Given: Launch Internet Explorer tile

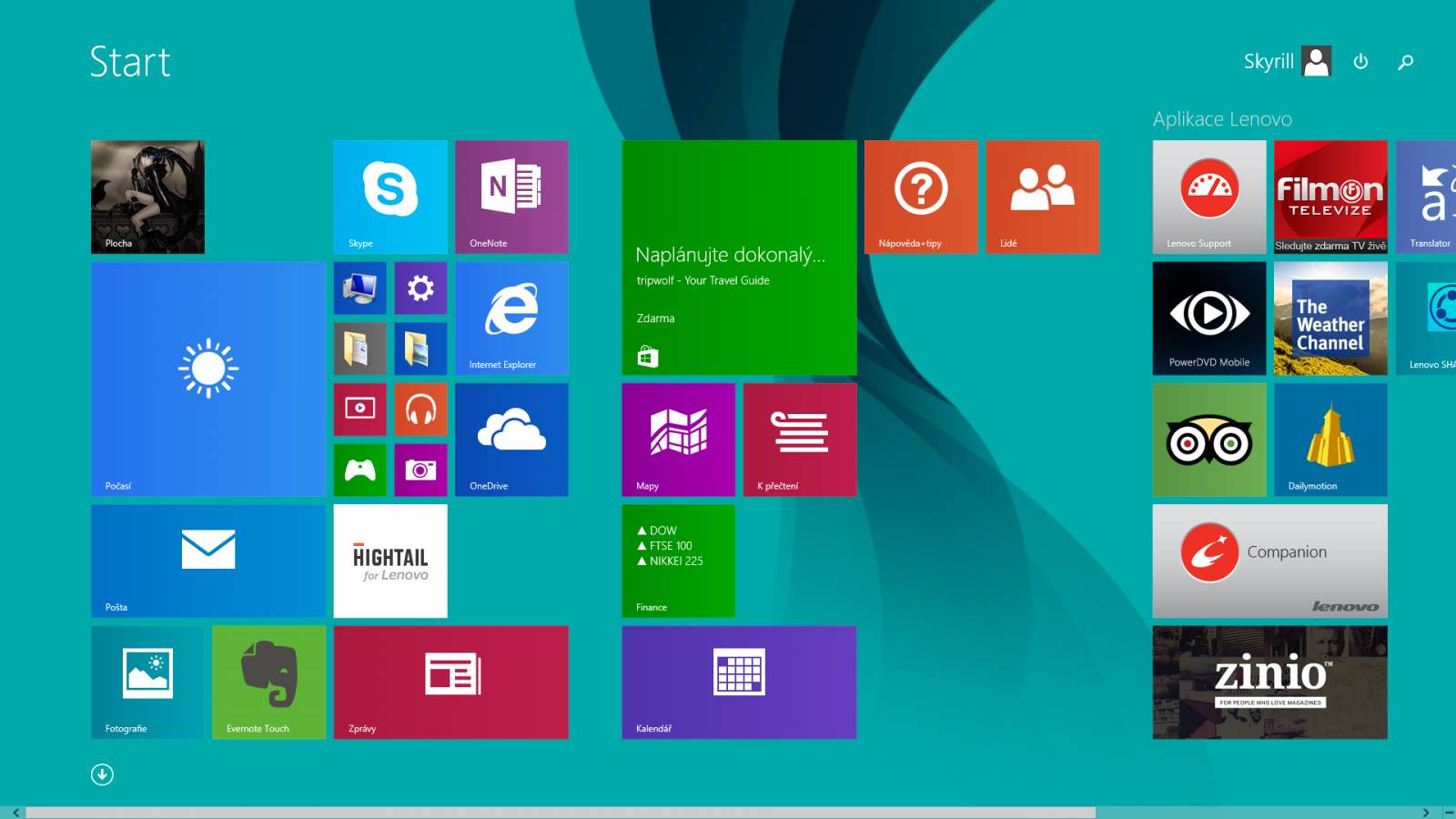Looking at the screenshot, I should pos(511,318).
